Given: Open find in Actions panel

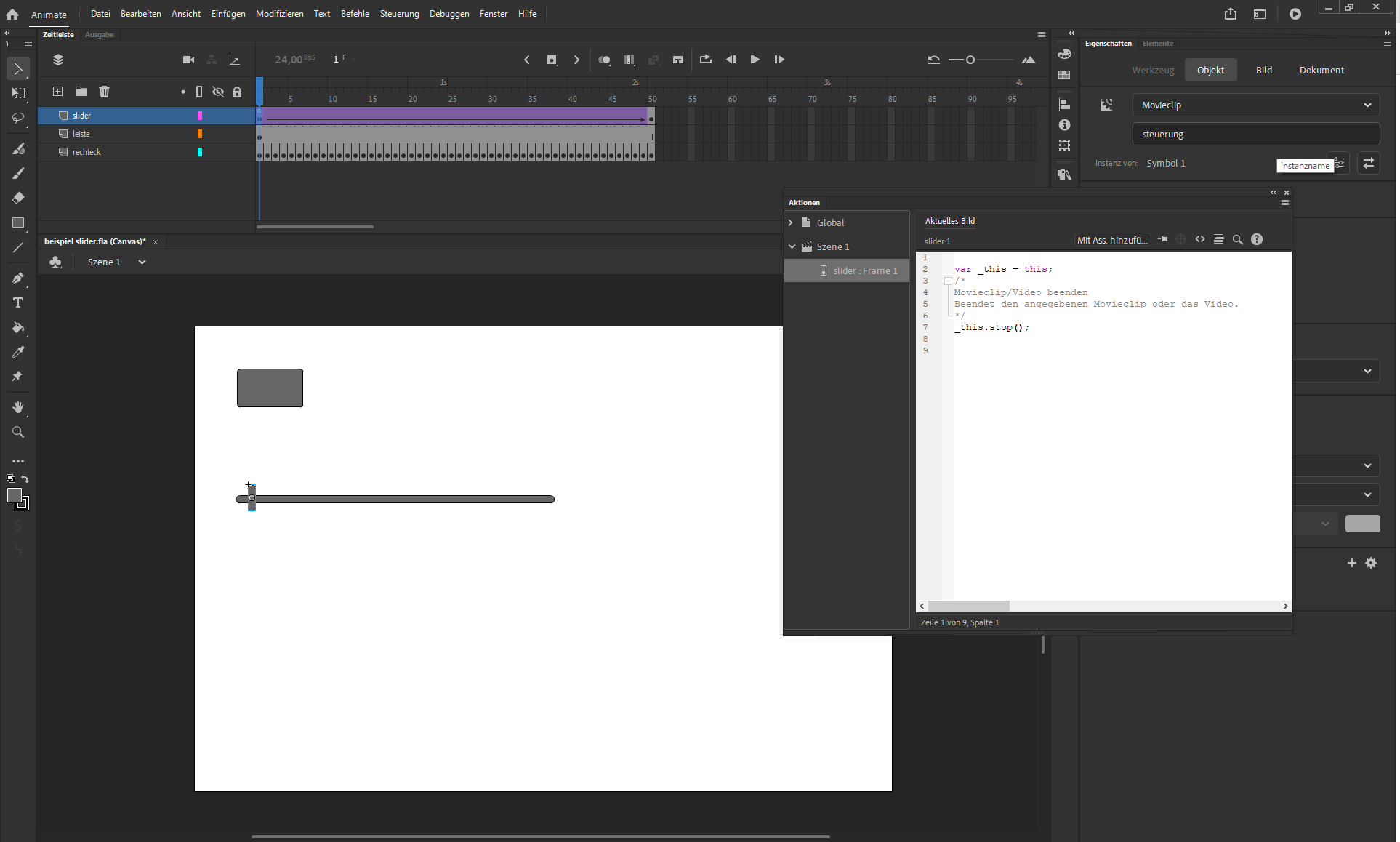Looking at the screenshot, I should pos(1237,240).
